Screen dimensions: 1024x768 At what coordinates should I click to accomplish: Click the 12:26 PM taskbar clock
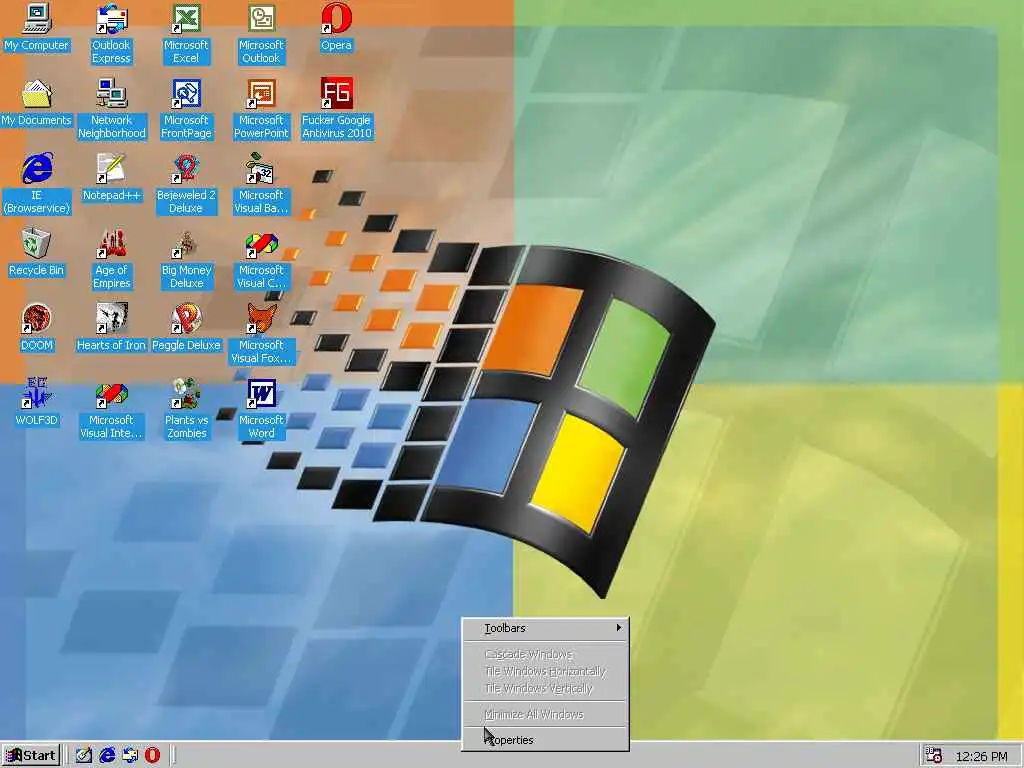982,756
